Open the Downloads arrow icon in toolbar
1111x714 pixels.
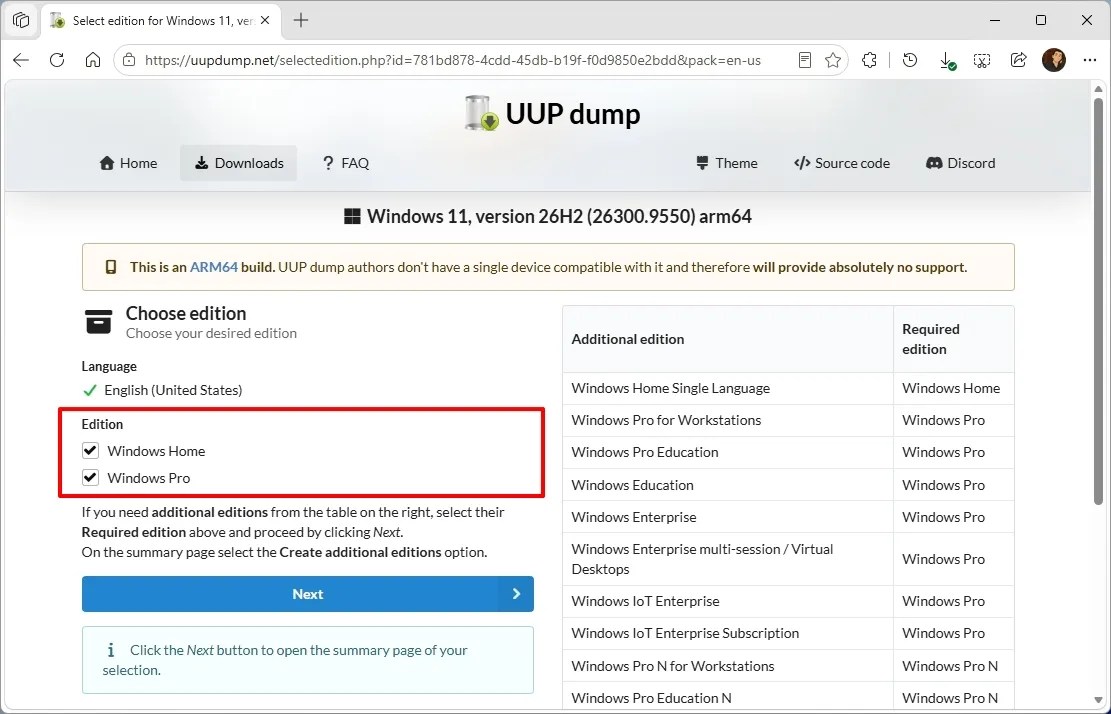point(947,60)
